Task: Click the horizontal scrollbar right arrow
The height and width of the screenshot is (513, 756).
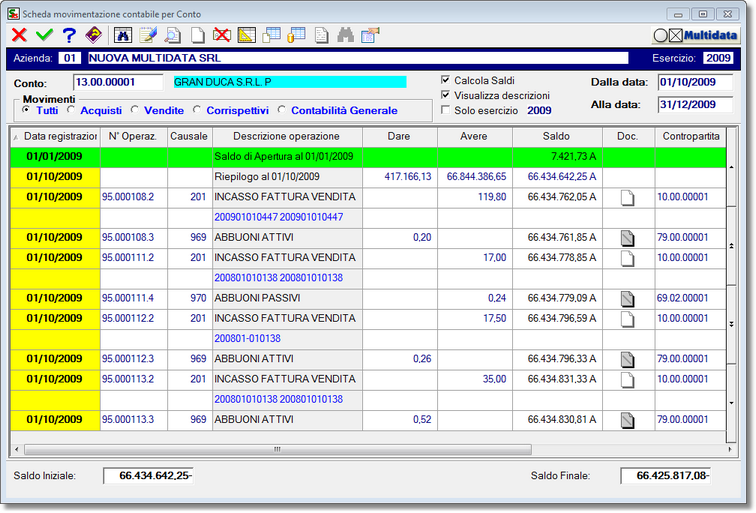Action: pyautogui.click(x=729, y=450)
